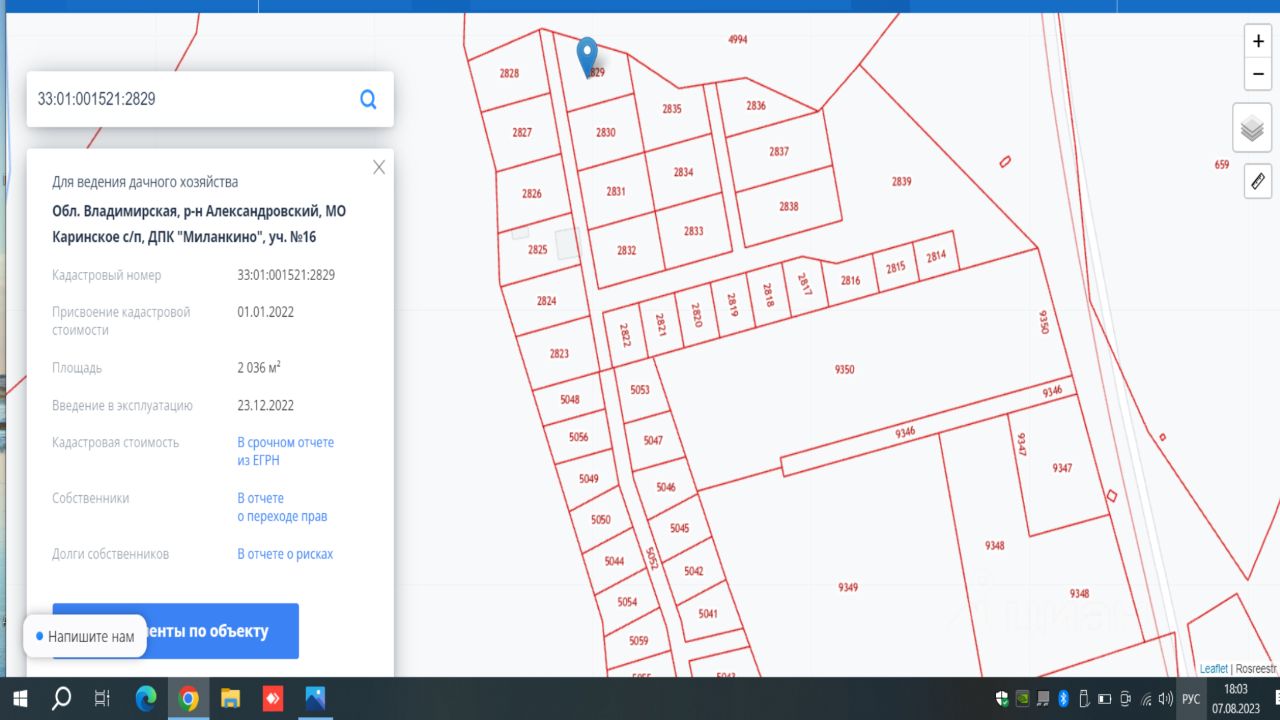Click the blue location pin marker

tap(588, 56)
